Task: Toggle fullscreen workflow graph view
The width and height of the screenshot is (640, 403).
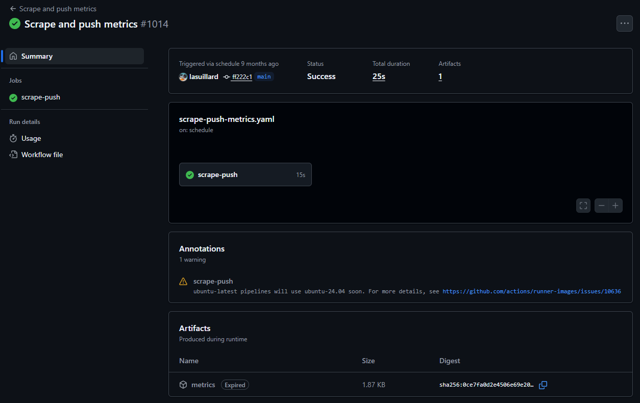Action: 583,205
